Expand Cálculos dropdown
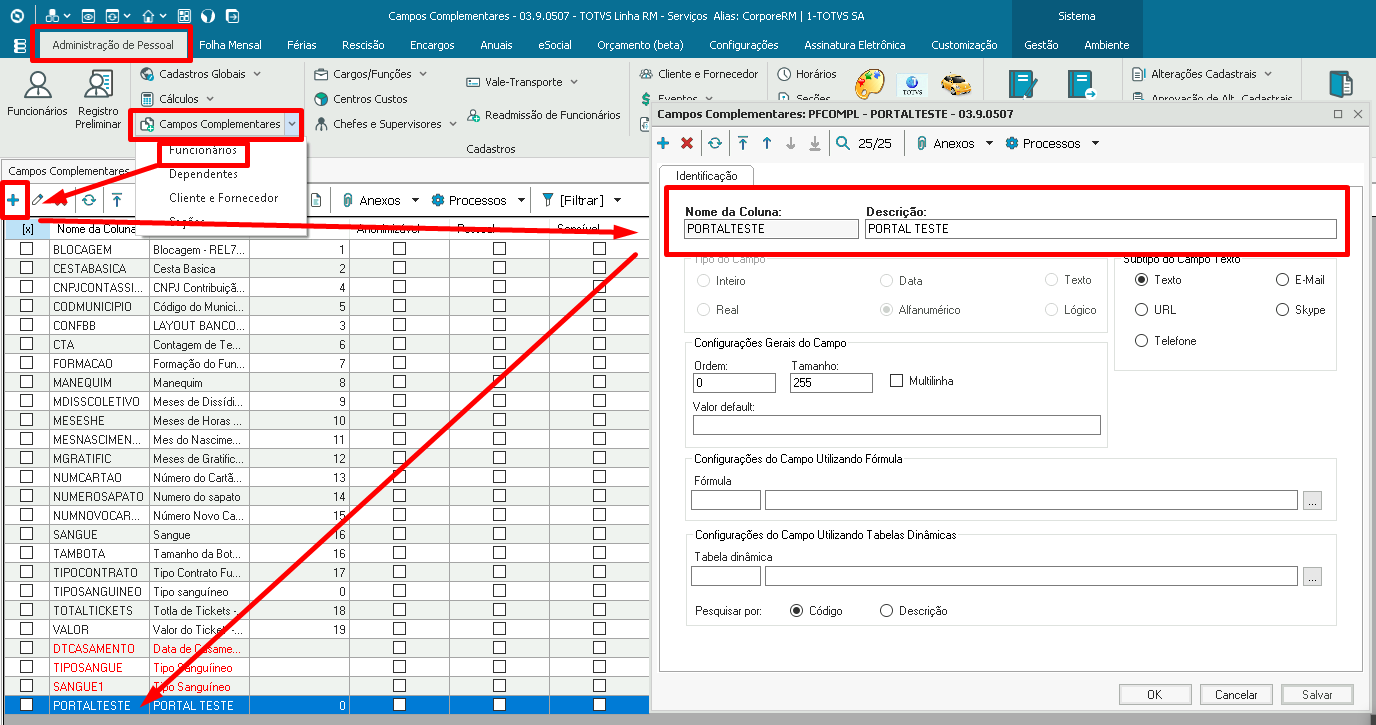The image size is (1376, 725). click(x=210, y=99)
